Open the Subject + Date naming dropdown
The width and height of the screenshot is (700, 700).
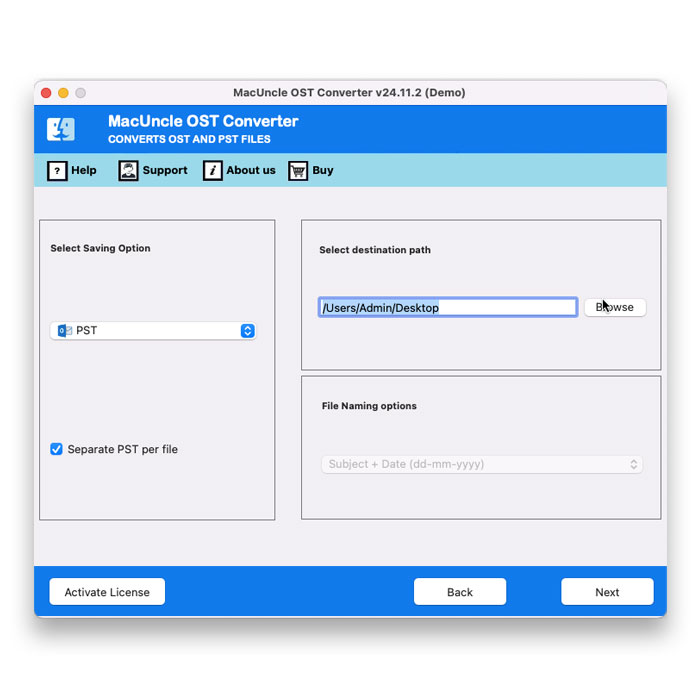[482, 464]
